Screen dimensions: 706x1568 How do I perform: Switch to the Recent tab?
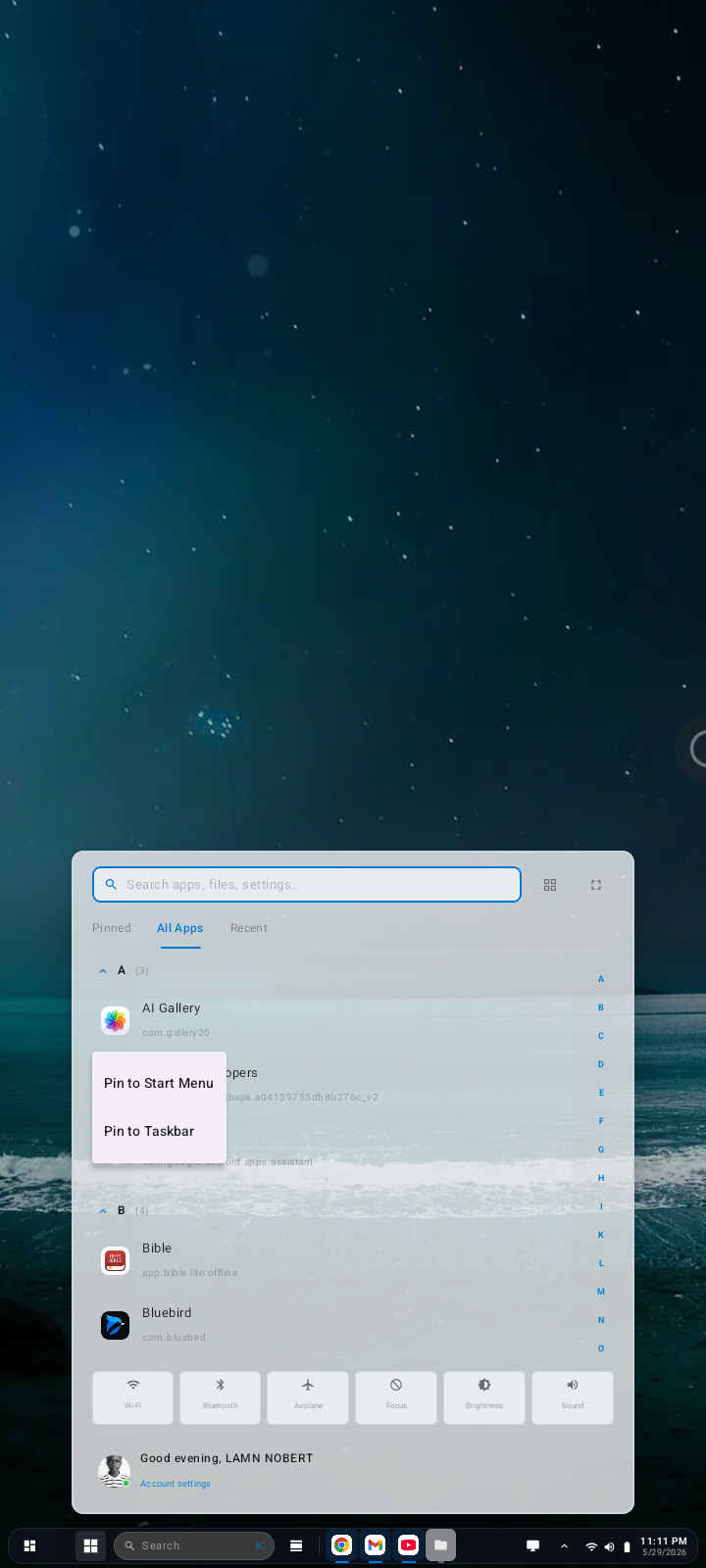point(249,928)
